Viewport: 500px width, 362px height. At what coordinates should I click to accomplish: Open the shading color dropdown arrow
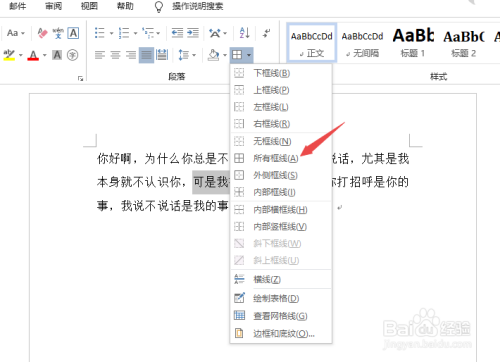click(225, 55)
